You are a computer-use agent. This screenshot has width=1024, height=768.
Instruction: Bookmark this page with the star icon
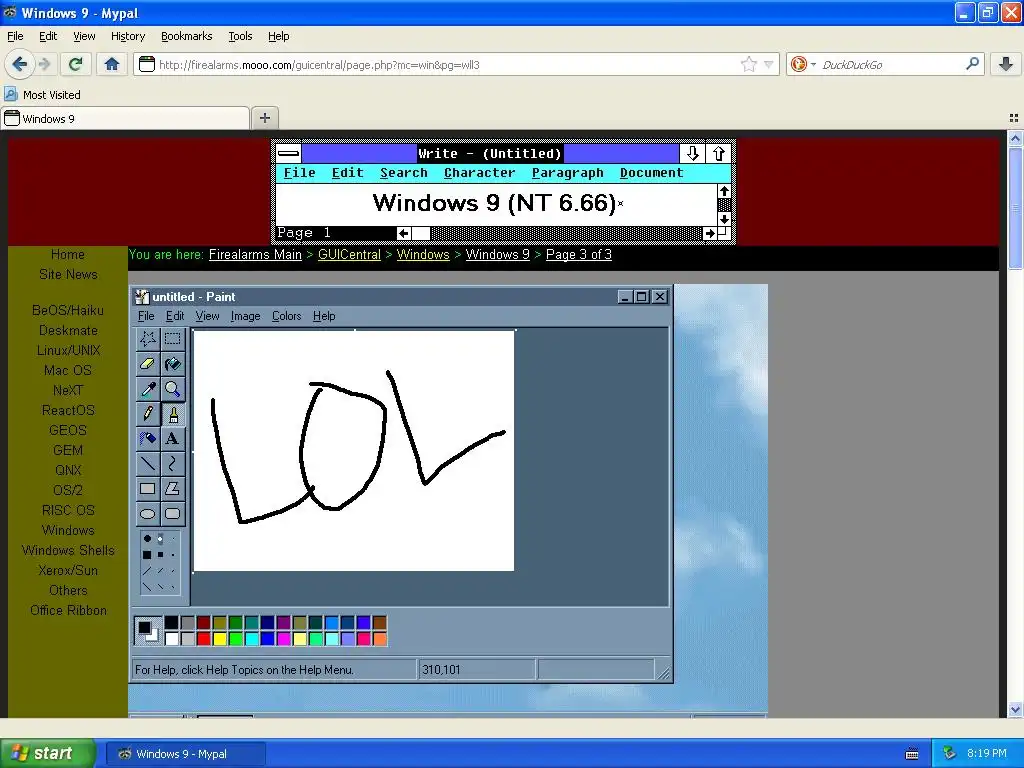(748, 64)
